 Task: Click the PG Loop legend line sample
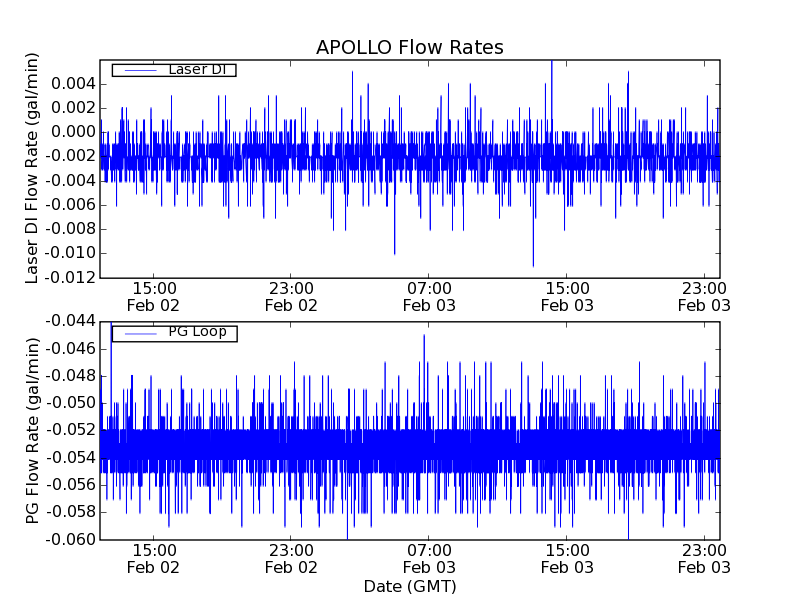pos(141,334)
